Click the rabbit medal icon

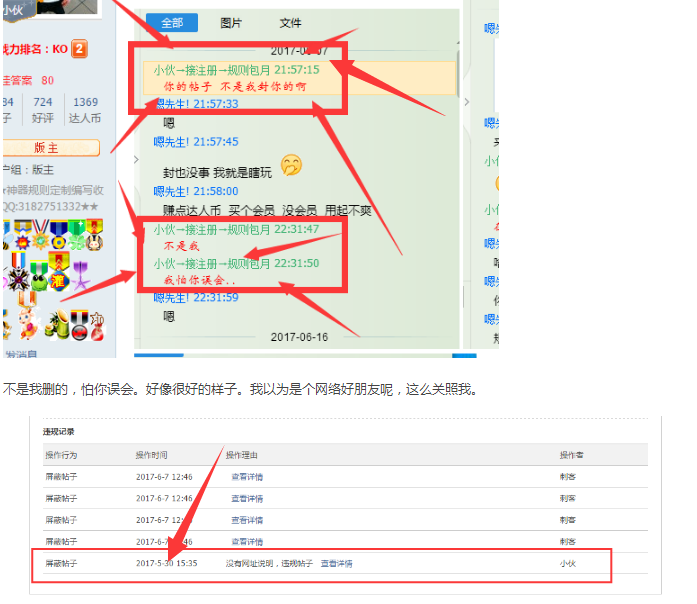pyautogui.click(x=95, y=234)
